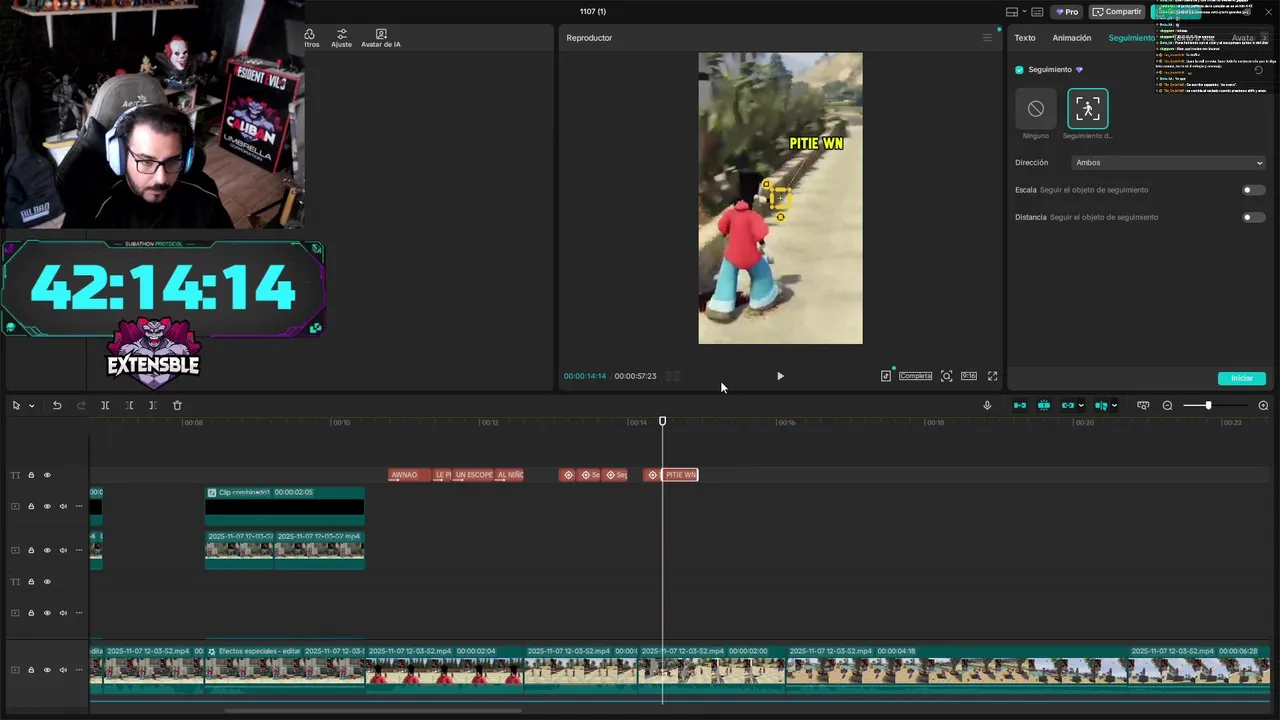Change the 9:16 aspect ratio

pos(969,376)
